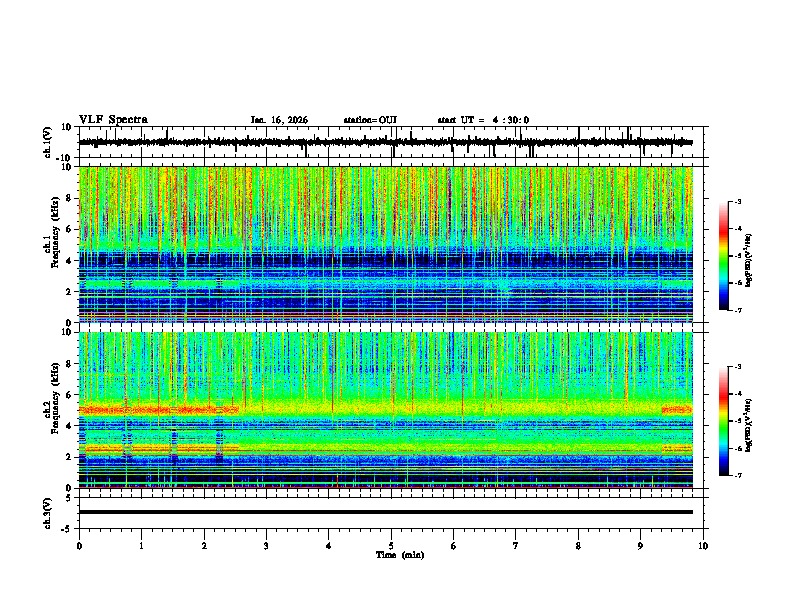Screen dimensions: 792x612
Task: Click the ch.1 spectrogram plot
Action: (385, 244)
